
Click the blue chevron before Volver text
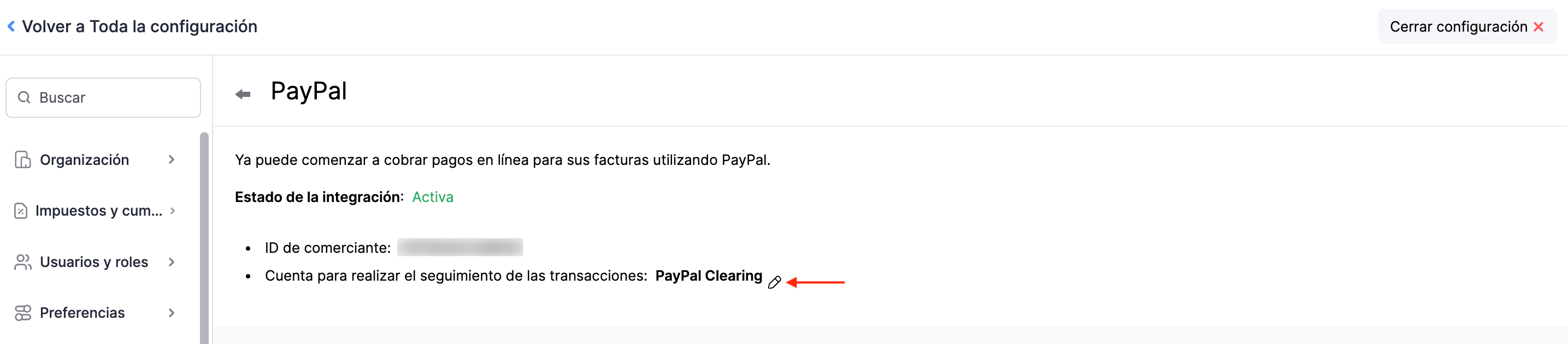[12, 26]
